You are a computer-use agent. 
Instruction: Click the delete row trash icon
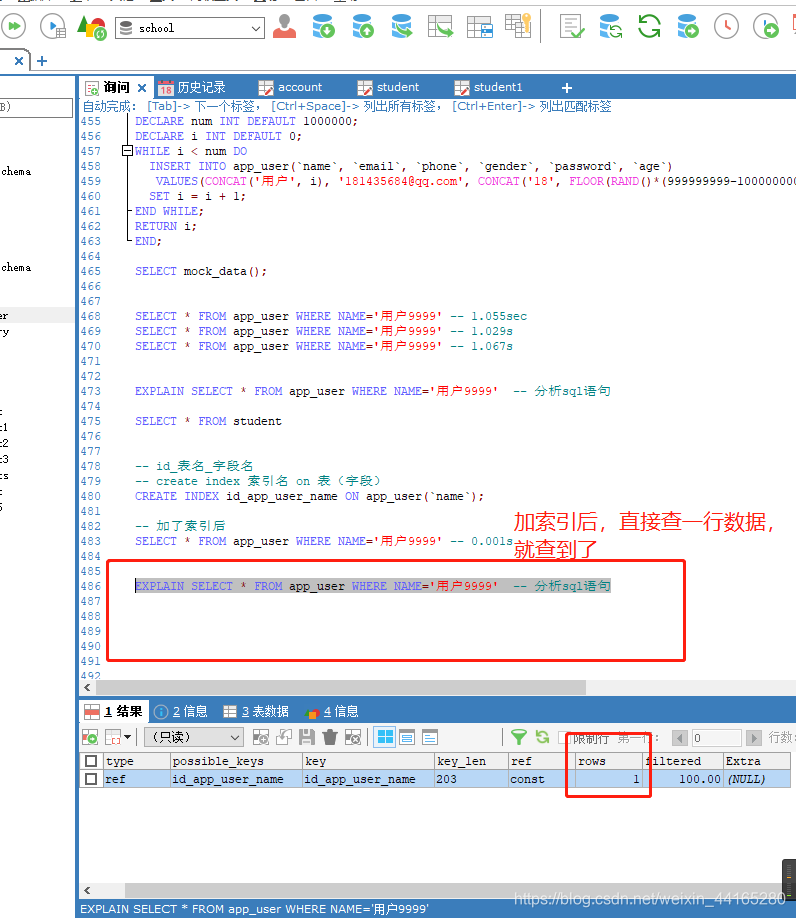click(330, 737)
